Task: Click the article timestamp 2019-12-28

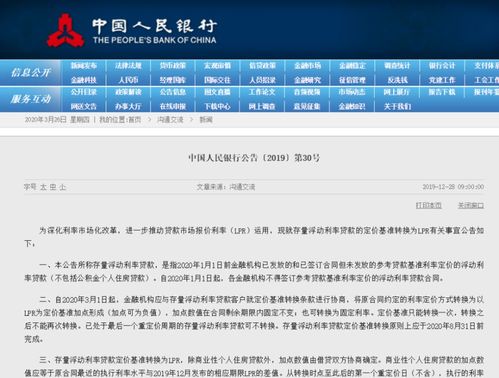Action: coord(453,187)
